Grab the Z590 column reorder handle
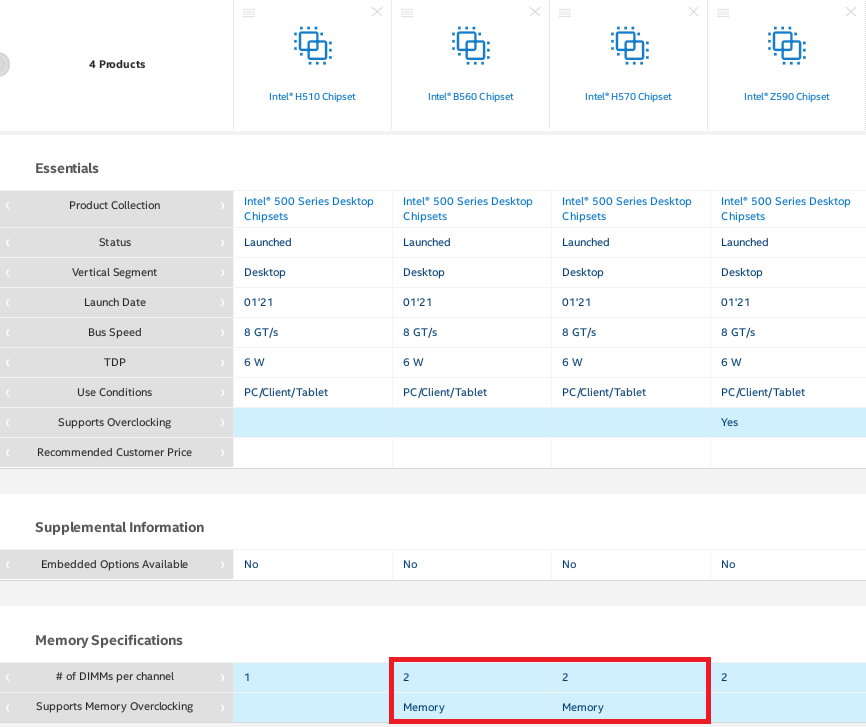Viewport: 866px width, 727px height. point(723,13)
